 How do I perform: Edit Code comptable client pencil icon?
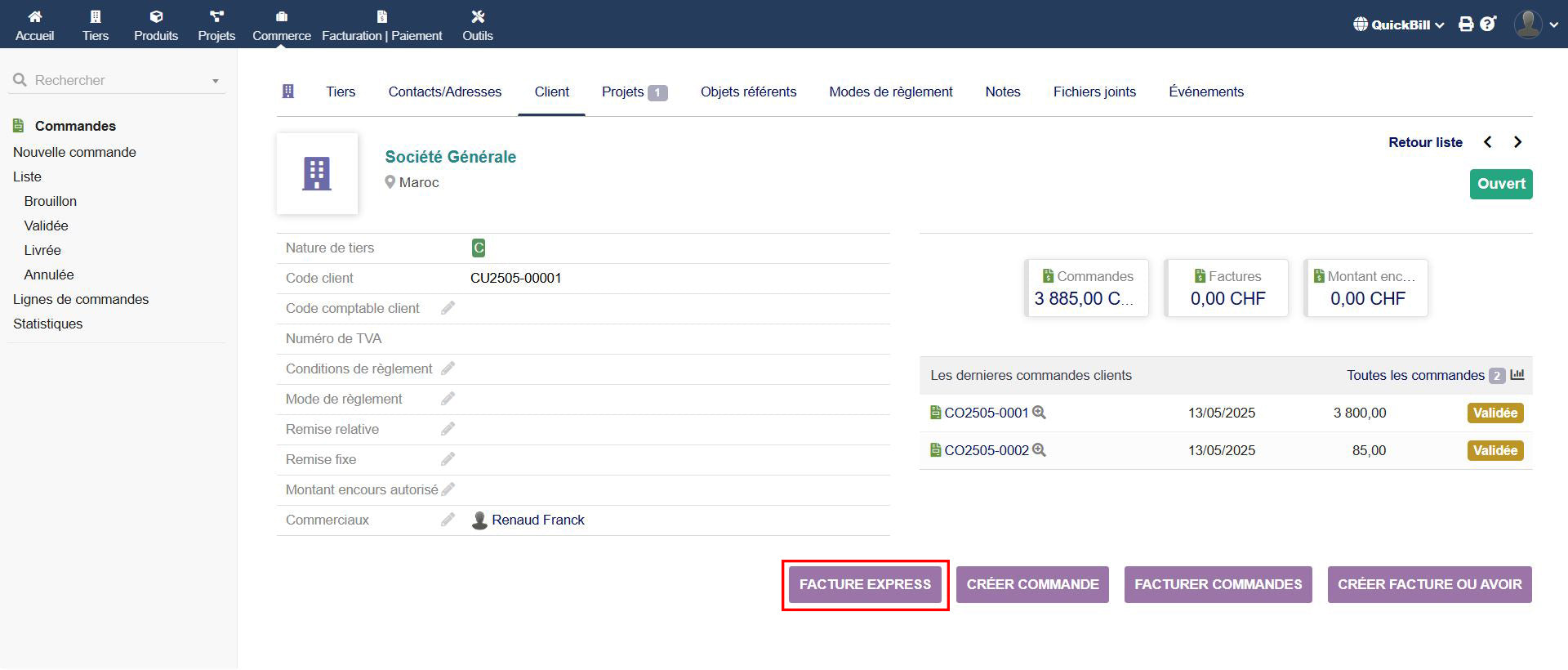click(x=448, y=308)
